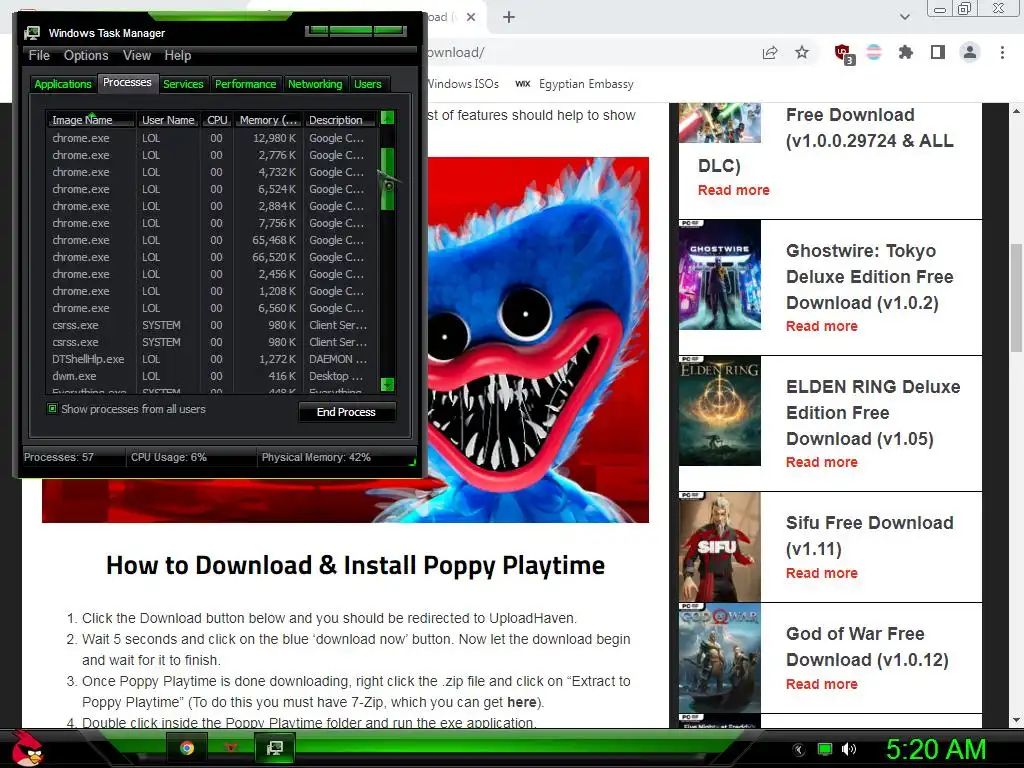
Task: Sort processes by User Name column
Action: 168,120
